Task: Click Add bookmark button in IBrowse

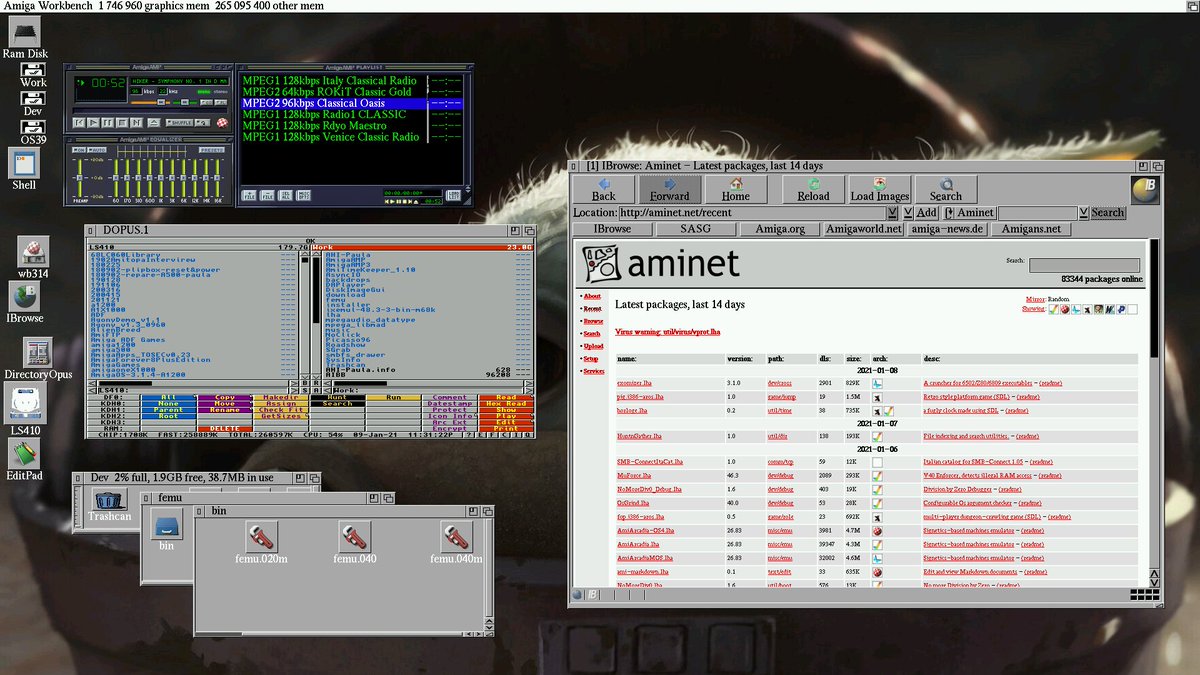Action: click(927, 212)
